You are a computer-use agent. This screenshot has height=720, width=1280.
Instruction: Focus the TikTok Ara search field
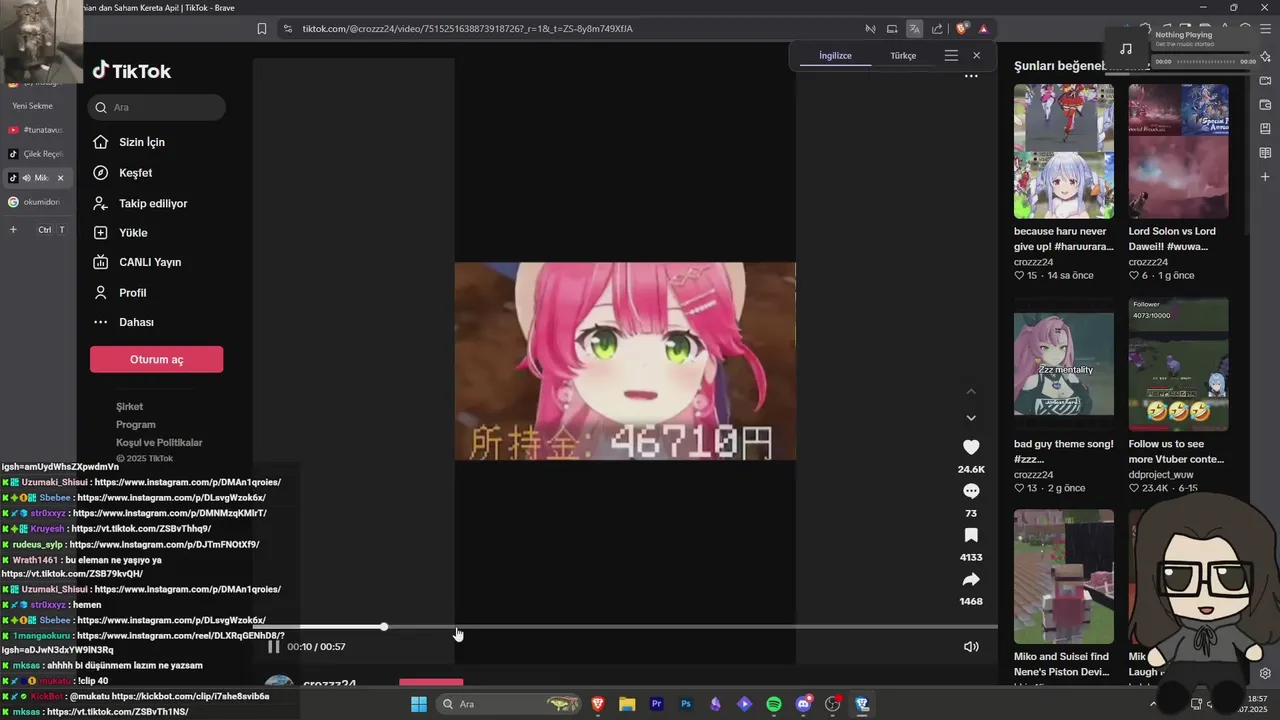(156, 107)
